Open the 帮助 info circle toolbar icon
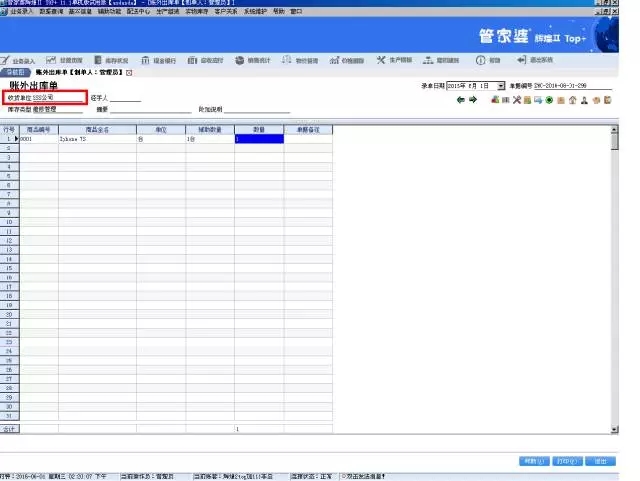The width and height of the screenshot is (640, 481). click(x=488, y=60)
